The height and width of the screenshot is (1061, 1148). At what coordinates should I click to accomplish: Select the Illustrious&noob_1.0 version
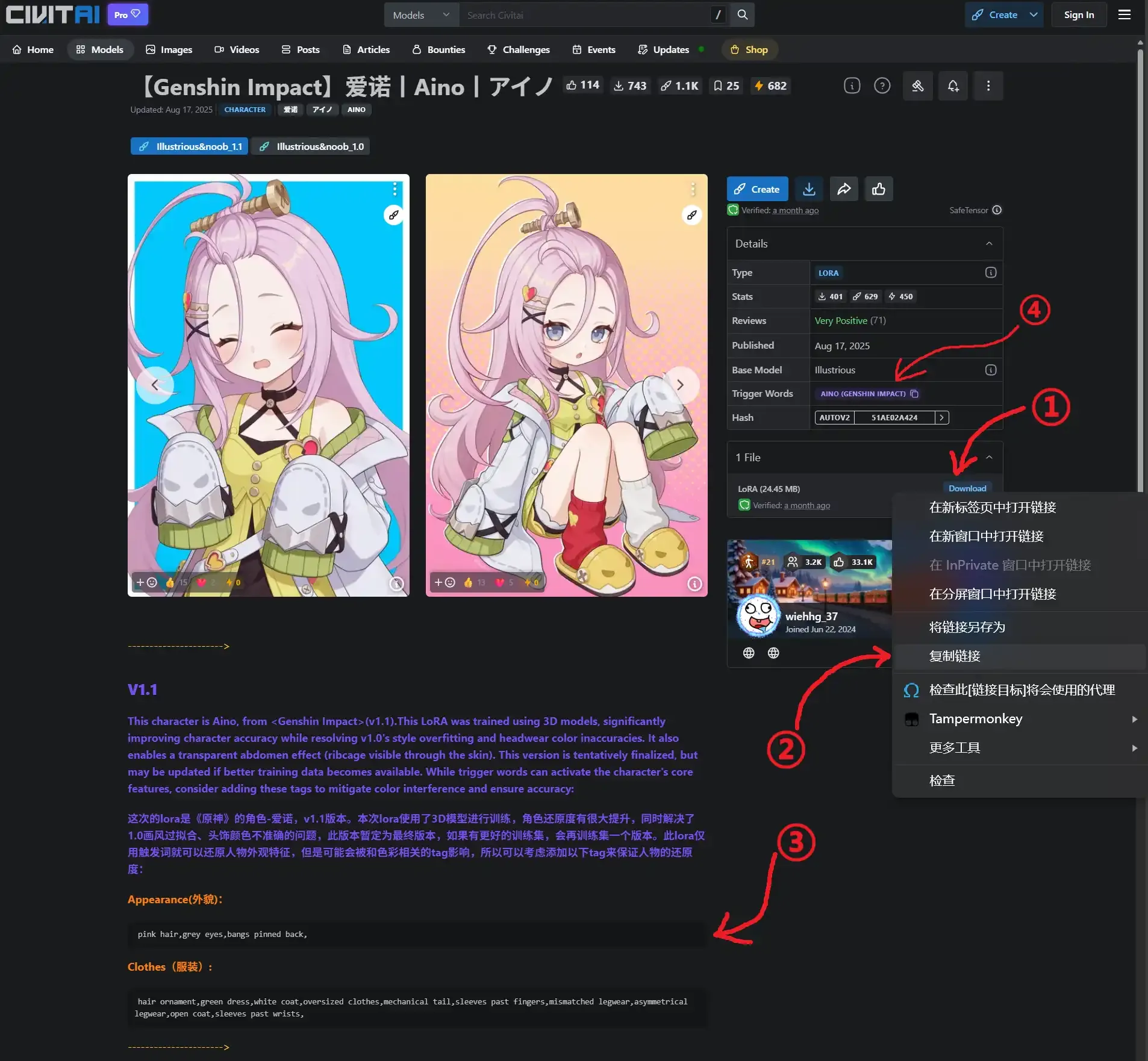pos(311,146)
